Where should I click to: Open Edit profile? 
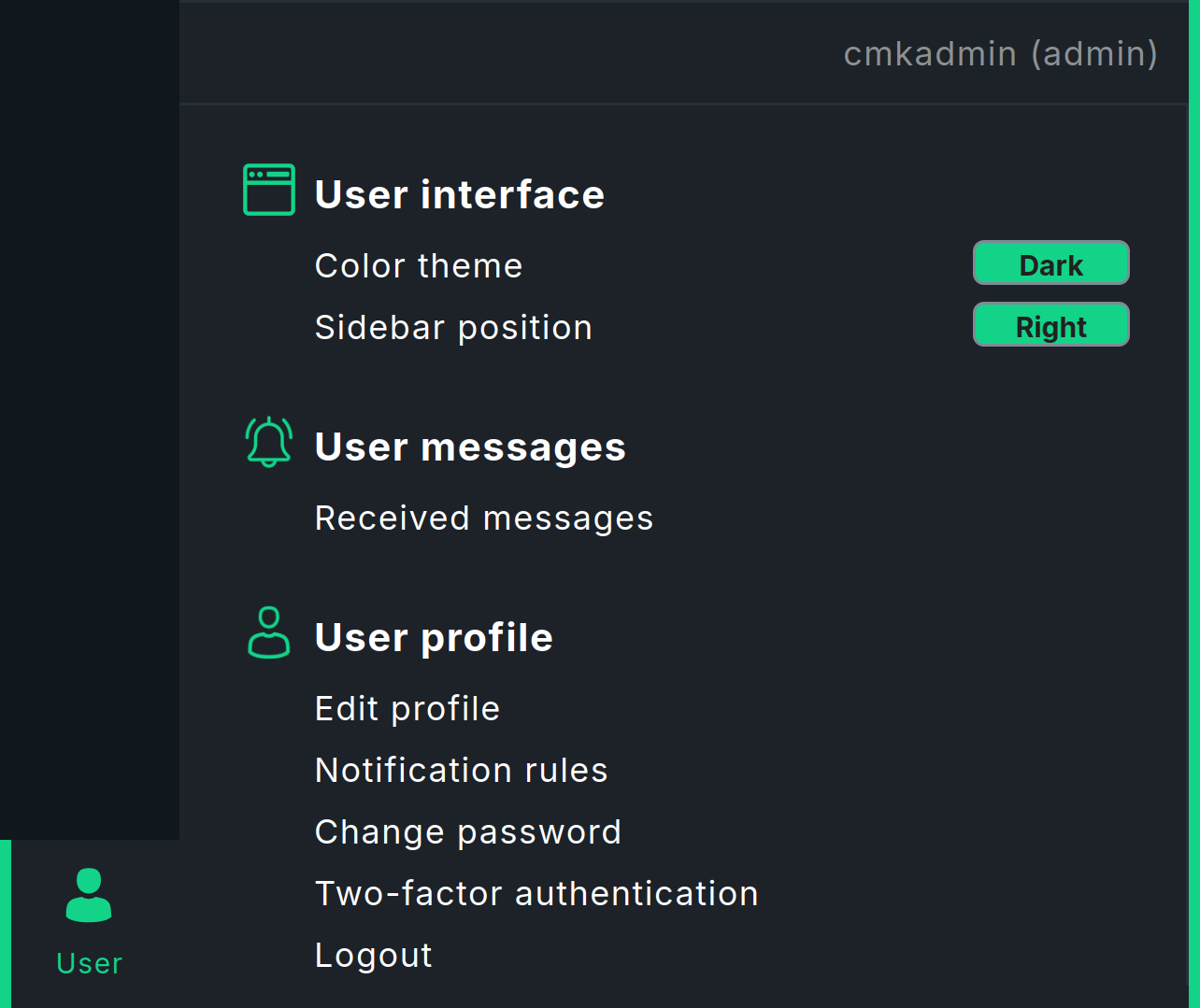(x=407, y=708)
